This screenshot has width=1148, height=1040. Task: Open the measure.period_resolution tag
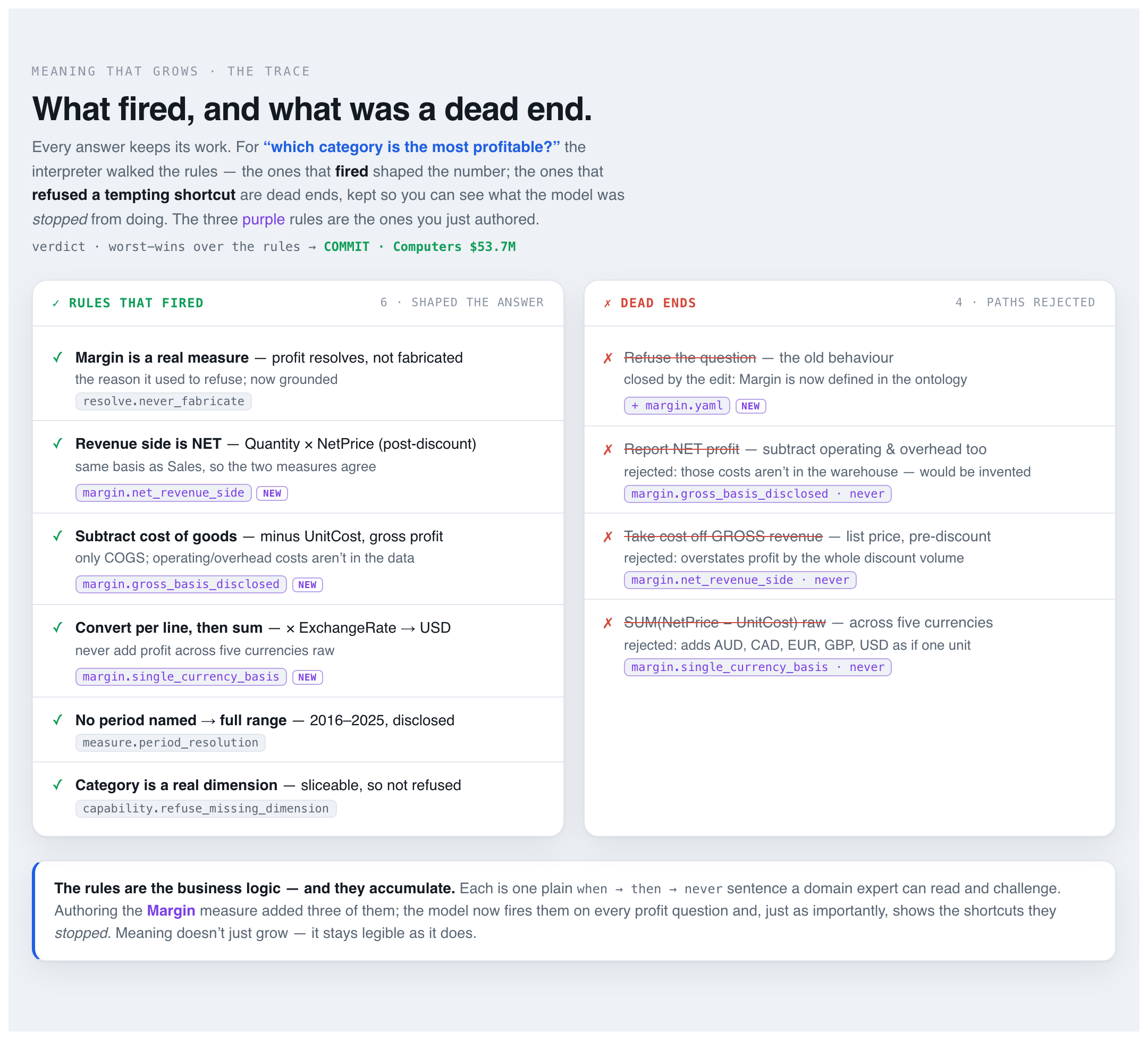tap(170, 743)
